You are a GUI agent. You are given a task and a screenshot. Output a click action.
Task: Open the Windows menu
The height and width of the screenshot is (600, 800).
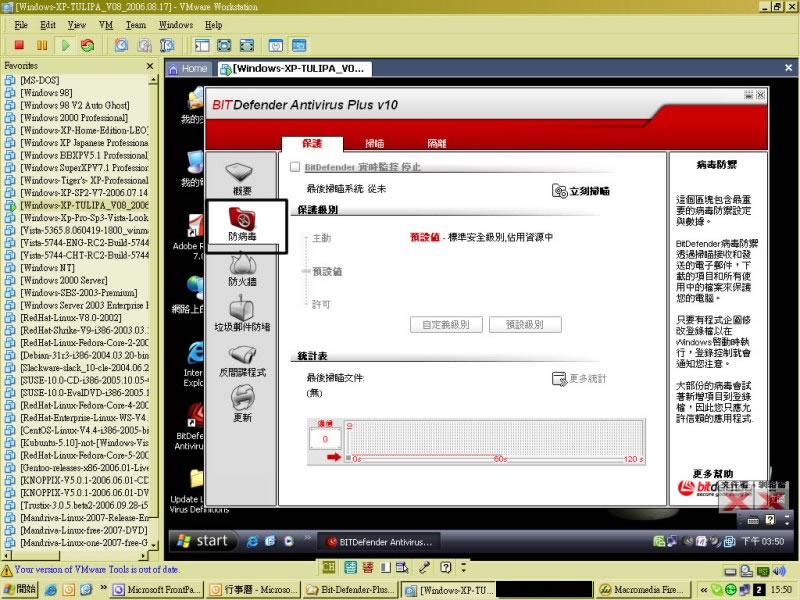pyautogui.click(x=176, y=24)
